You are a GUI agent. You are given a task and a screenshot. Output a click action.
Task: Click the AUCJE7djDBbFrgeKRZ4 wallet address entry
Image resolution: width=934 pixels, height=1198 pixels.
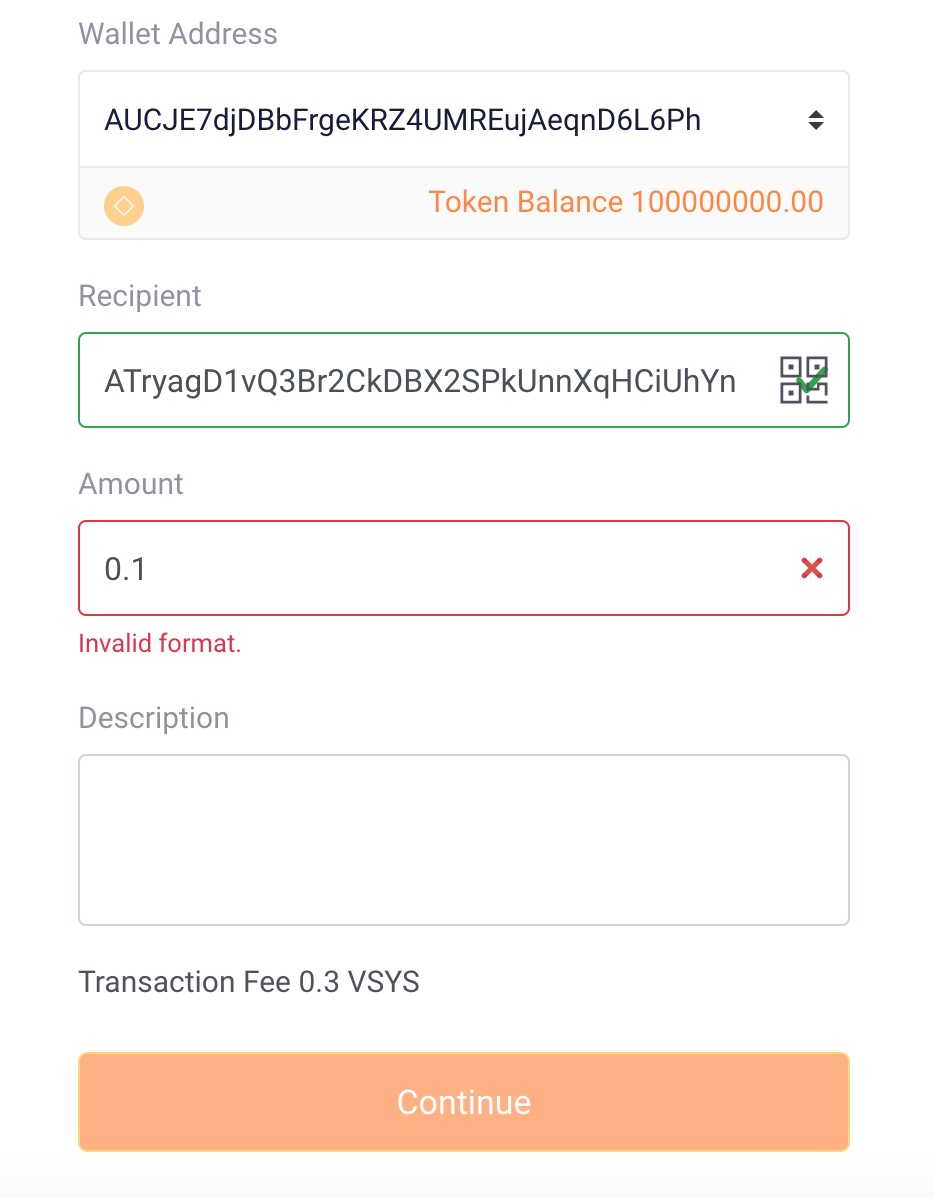pos(404,118)
